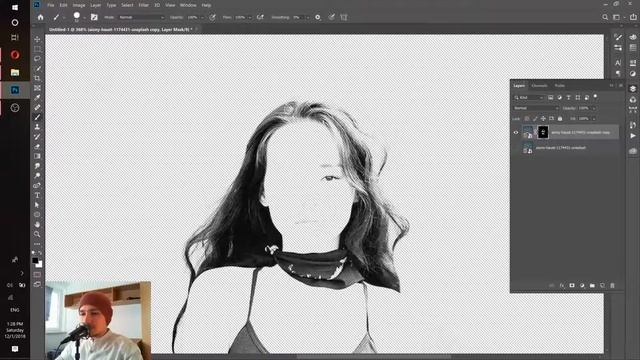
Task: Open the brush Mode dropdown
Action: click(x=142, y=18)
